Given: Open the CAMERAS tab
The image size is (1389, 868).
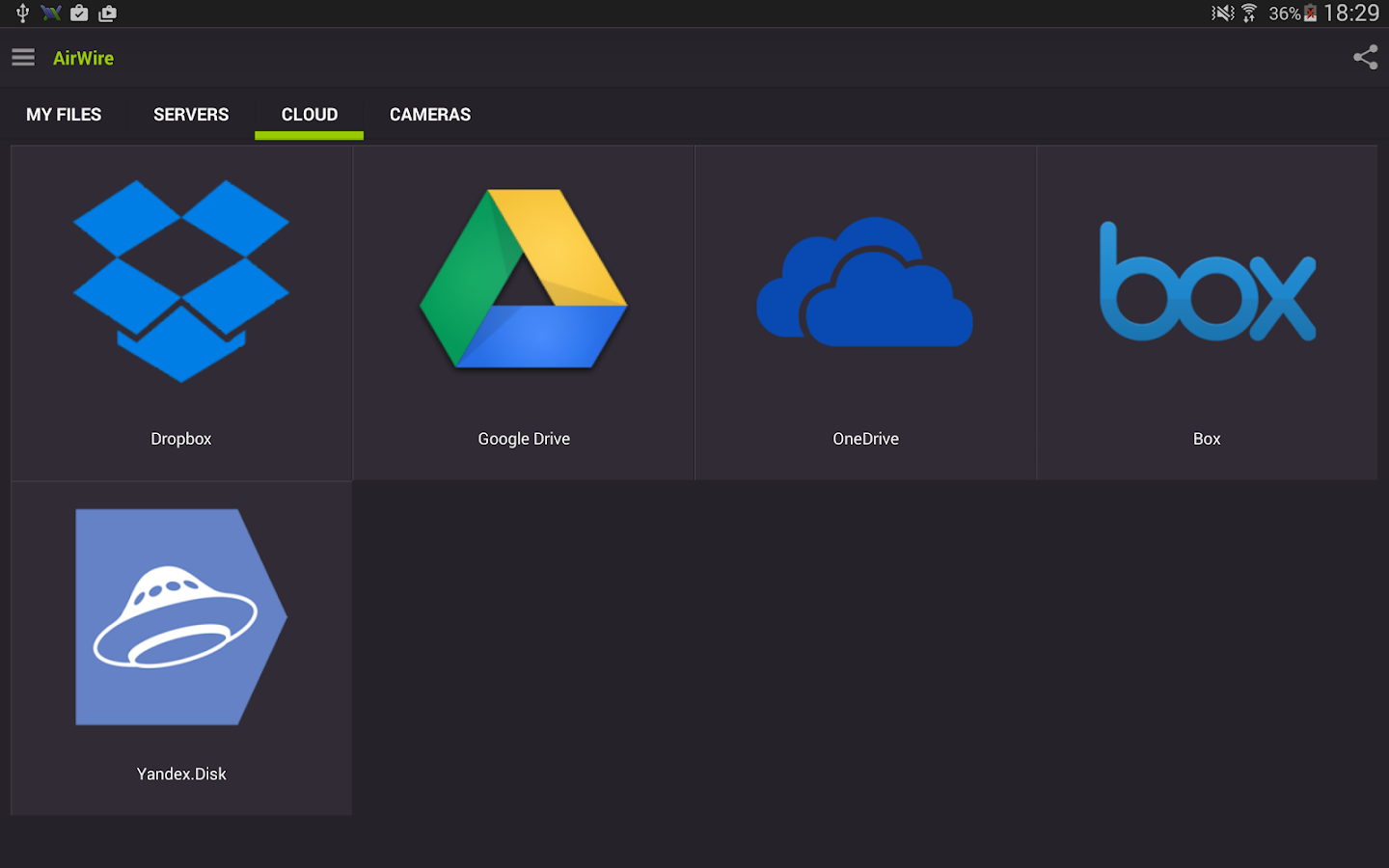Looking at the screenshot, I should pos(430,115).
